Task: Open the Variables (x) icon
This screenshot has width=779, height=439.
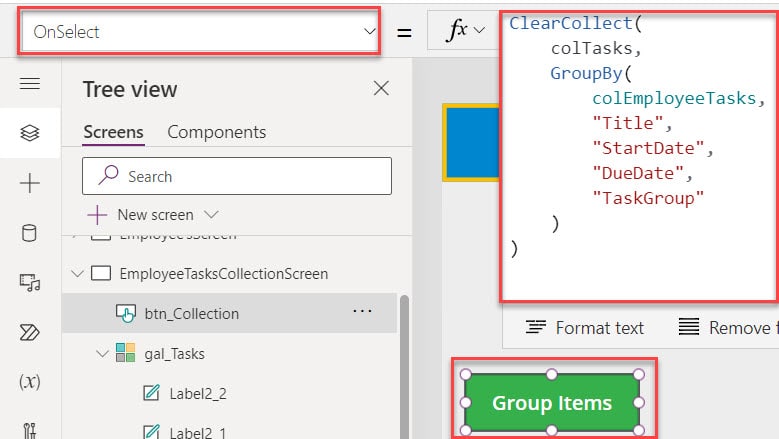Action: [x=30, y=381]
